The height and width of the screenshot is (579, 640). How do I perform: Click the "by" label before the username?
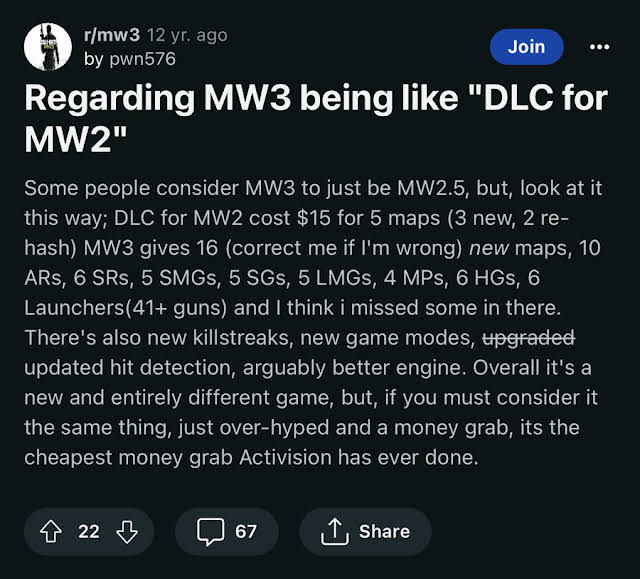coord(94,59)
